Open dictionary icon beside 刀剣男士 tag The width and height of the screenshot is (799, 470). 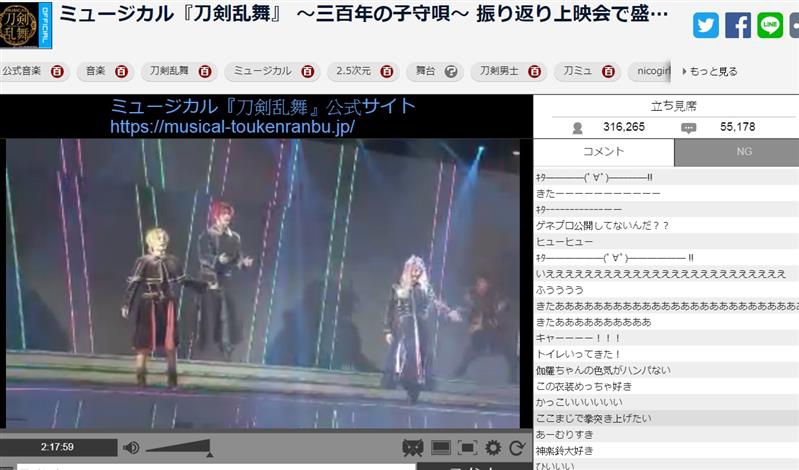tap(534, 71)
